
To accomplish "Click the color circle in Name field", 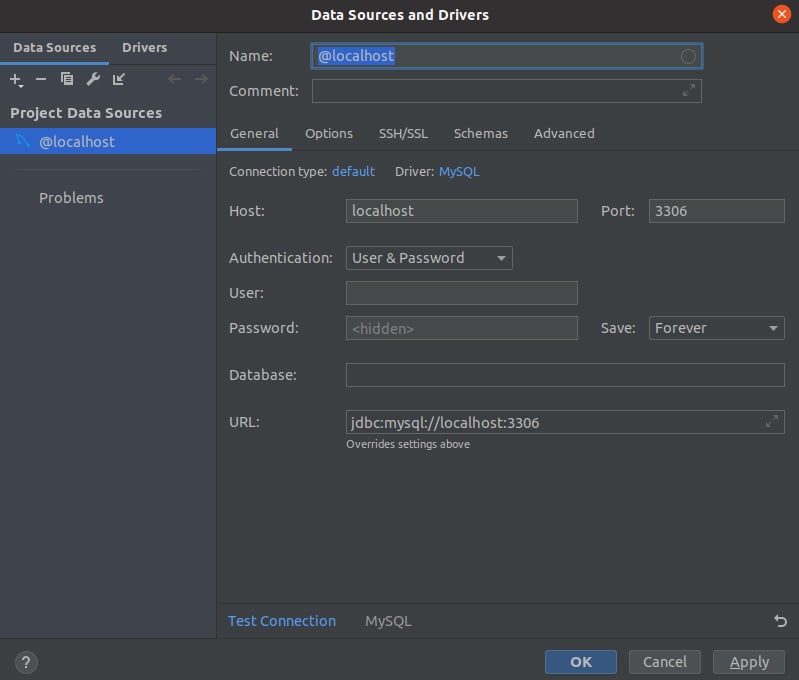I will click(x=688, y=57).
